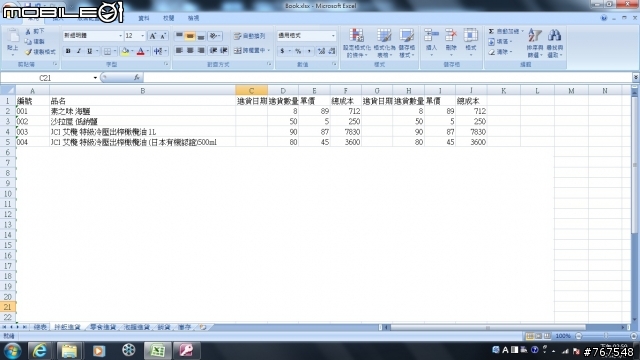Apply percent style

(x=298, y=51)
